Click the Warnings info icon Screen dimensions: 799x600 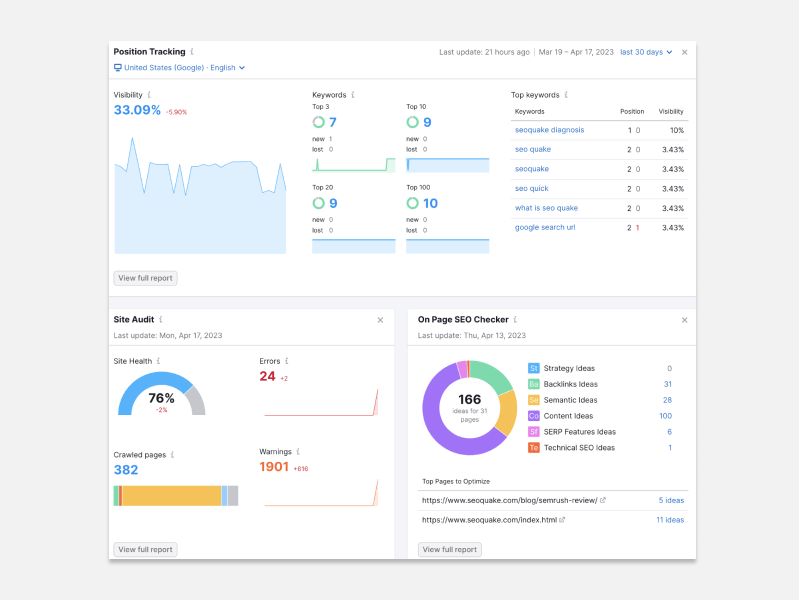click(298, 452)
